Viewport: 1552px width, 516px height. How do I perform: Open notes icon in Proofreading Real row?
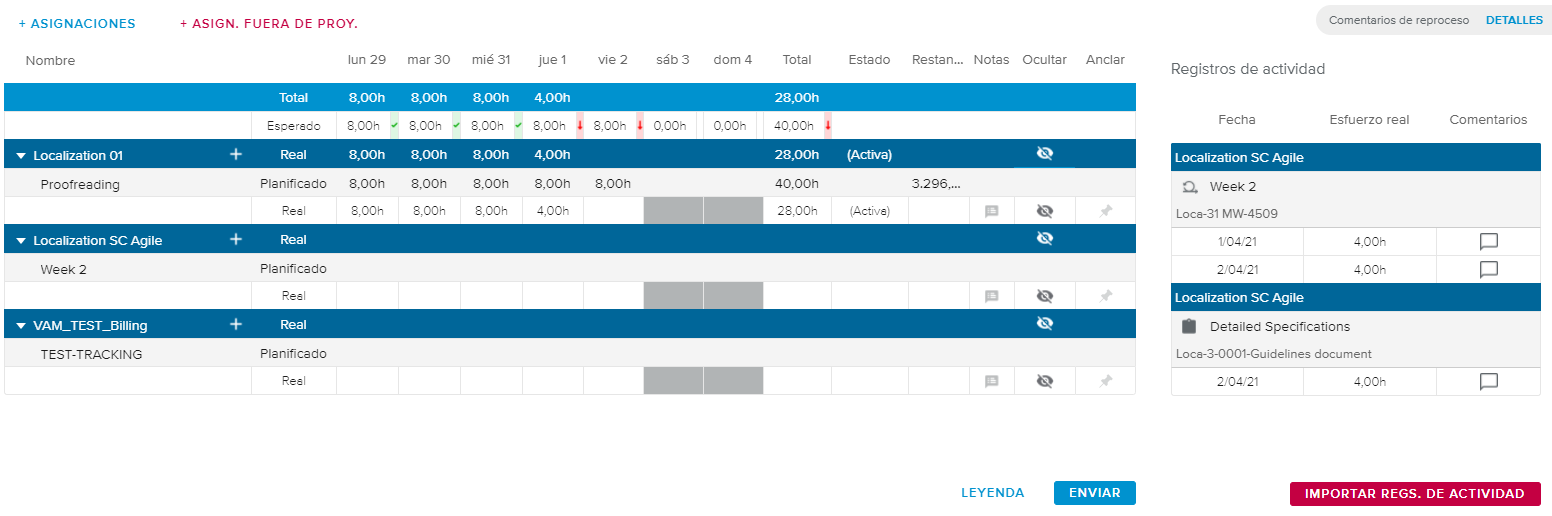991,212
